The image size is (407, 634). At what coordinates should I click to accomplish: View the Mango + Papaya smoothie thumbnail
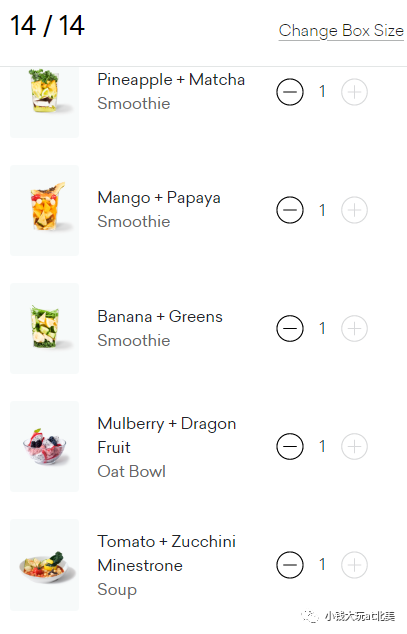(x=44, y=210)
